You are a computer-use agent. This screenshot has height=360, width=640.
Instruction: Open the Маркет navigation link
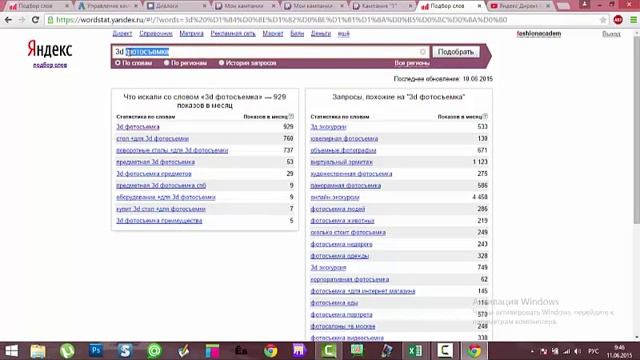coord(273,34)
